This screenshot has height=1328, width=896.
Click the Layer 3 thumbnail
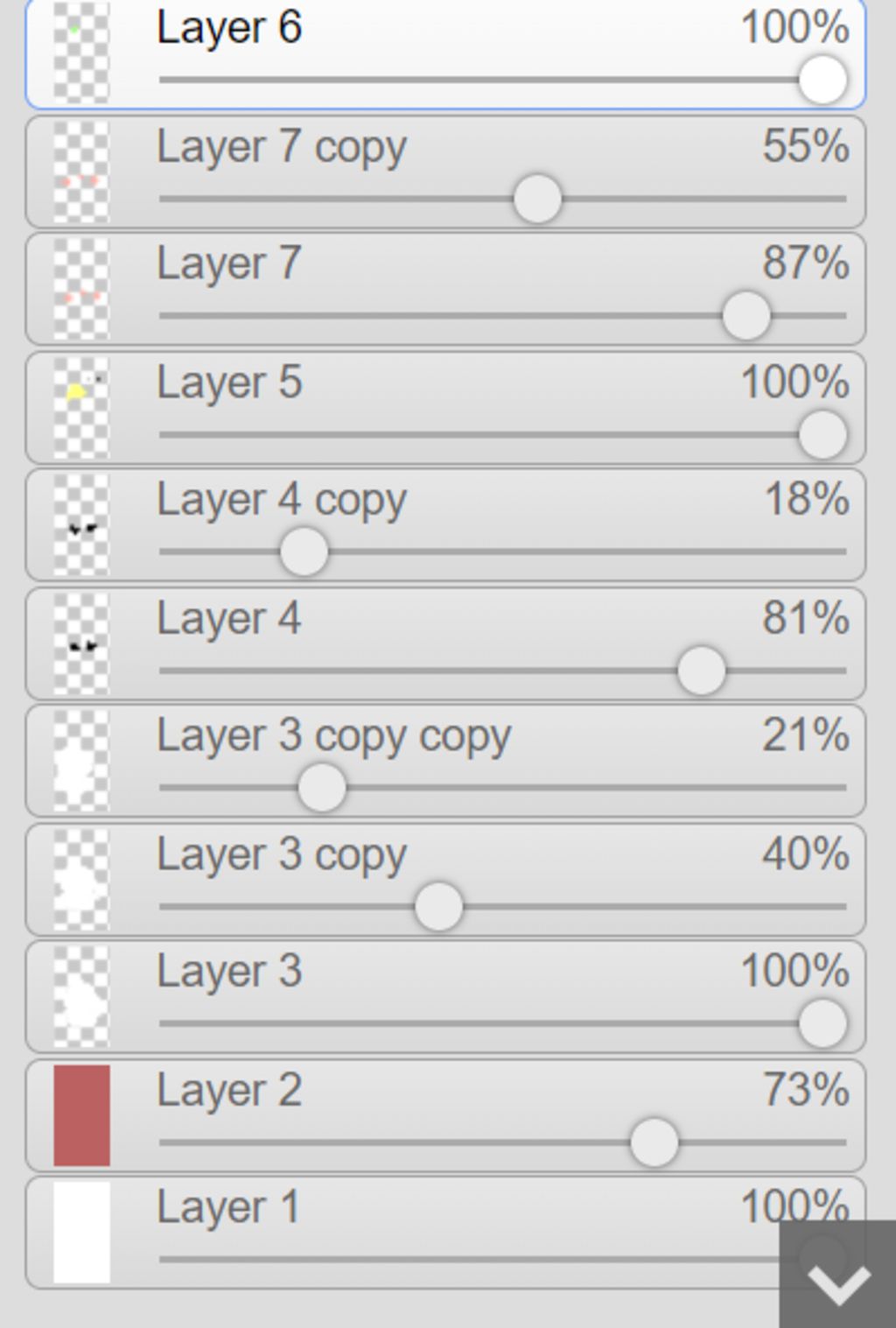[81, 997]
